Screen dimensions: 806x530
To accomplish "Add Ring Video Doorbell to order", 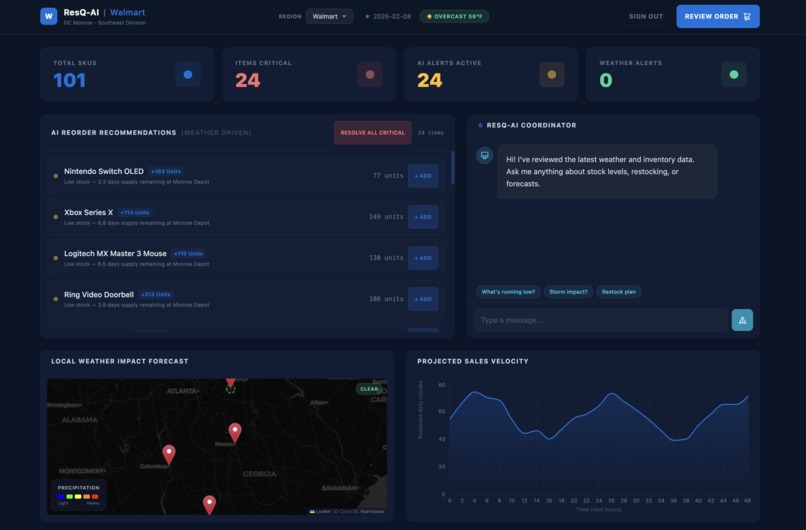I will coord(423,299).
